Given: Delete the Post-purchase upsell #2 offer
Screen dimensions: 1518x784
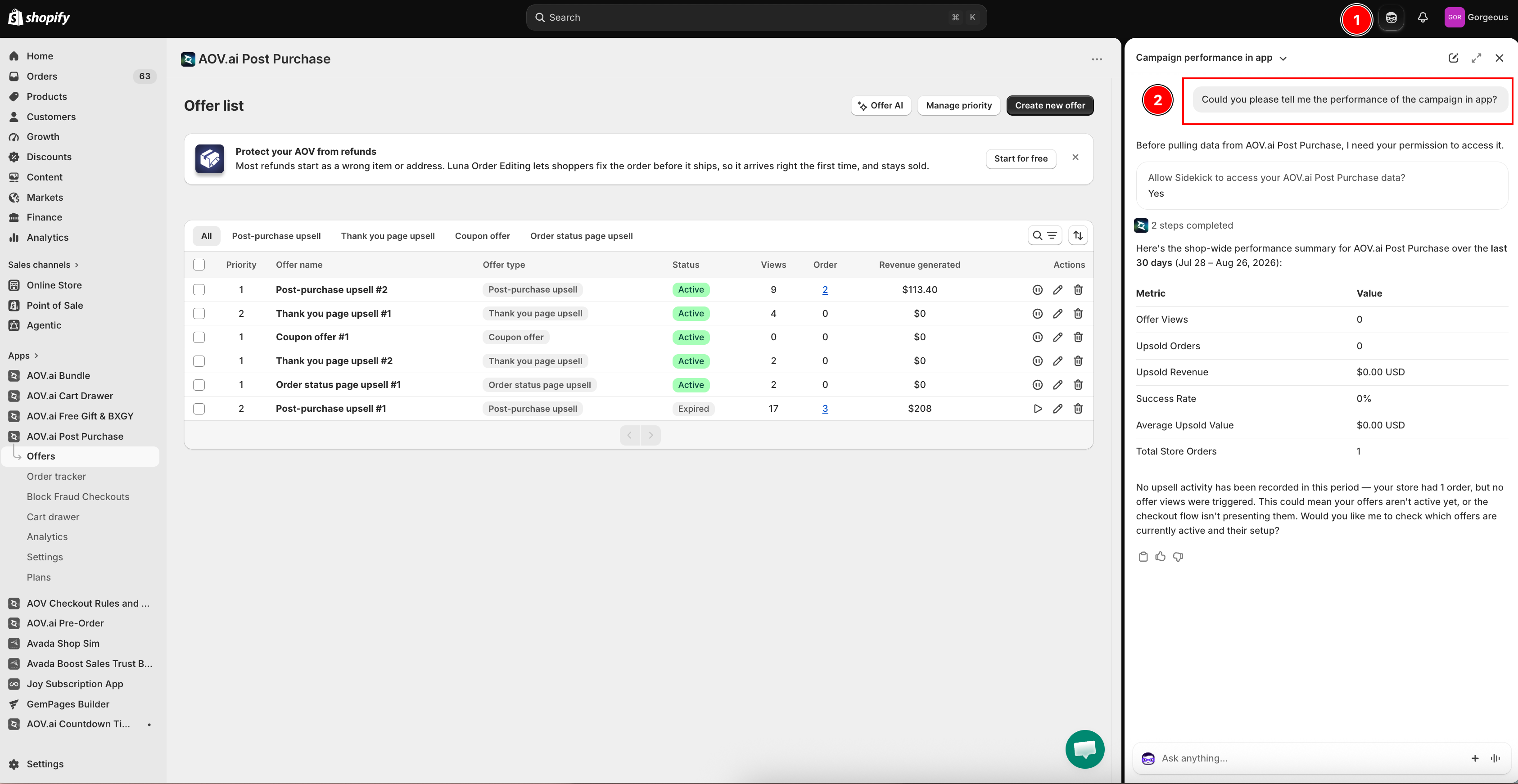Looking at the screenshot, I should [1078, 290].
